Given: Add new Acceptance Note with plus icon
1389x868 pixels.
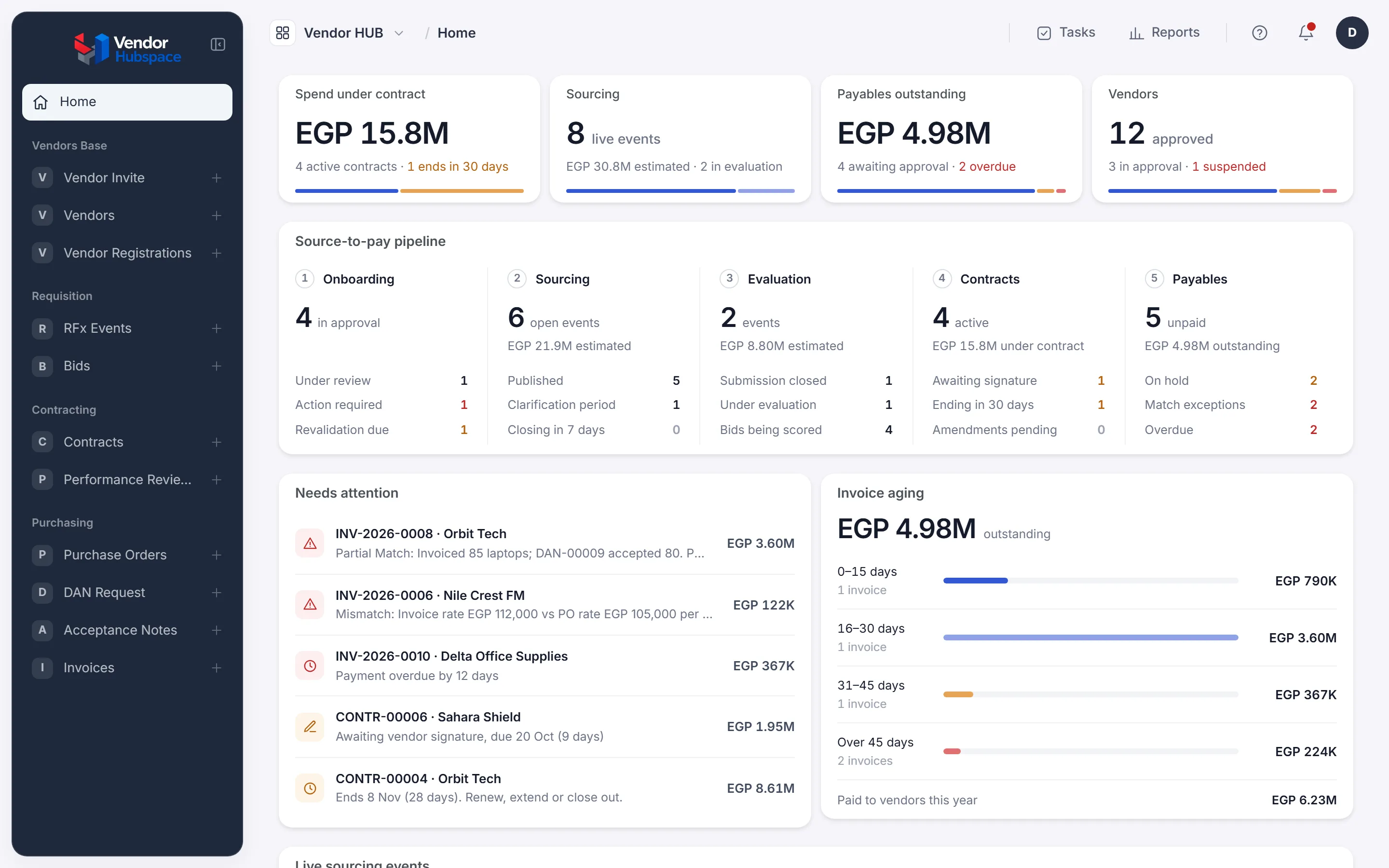Looking at the screenshot, I should (x=217, y=630).
